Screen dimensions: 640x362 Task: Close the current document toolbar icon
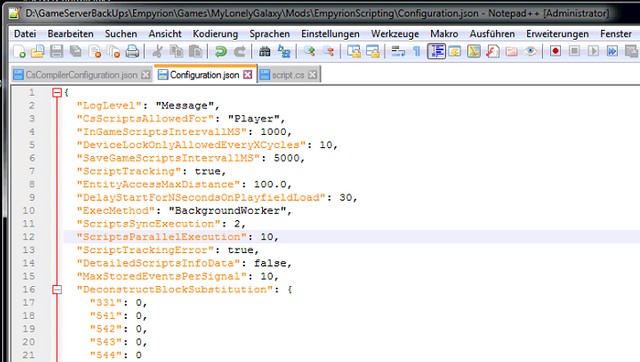pos(94,51)
